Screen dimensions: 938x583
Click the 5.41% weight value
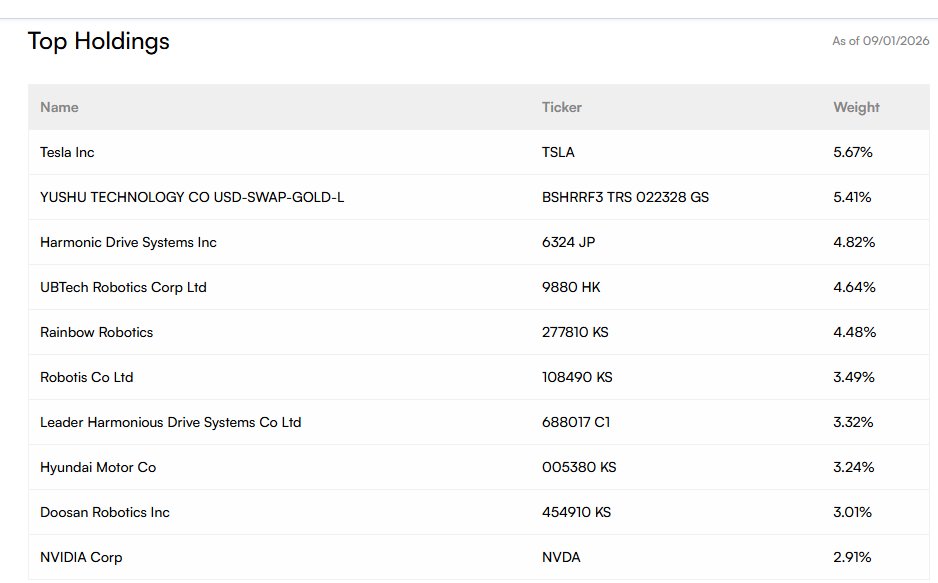pos(852,197)
